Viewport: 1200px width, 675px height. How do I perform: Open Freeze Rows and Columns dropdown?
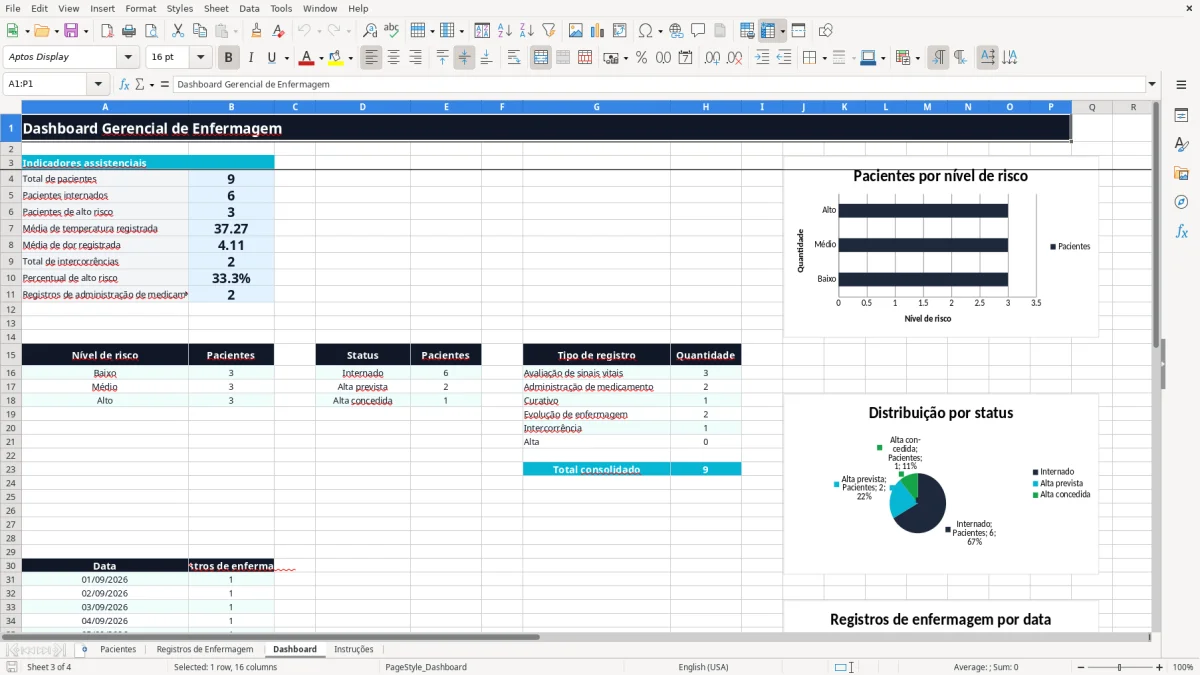pyautogui.click(x=783, y=31)
